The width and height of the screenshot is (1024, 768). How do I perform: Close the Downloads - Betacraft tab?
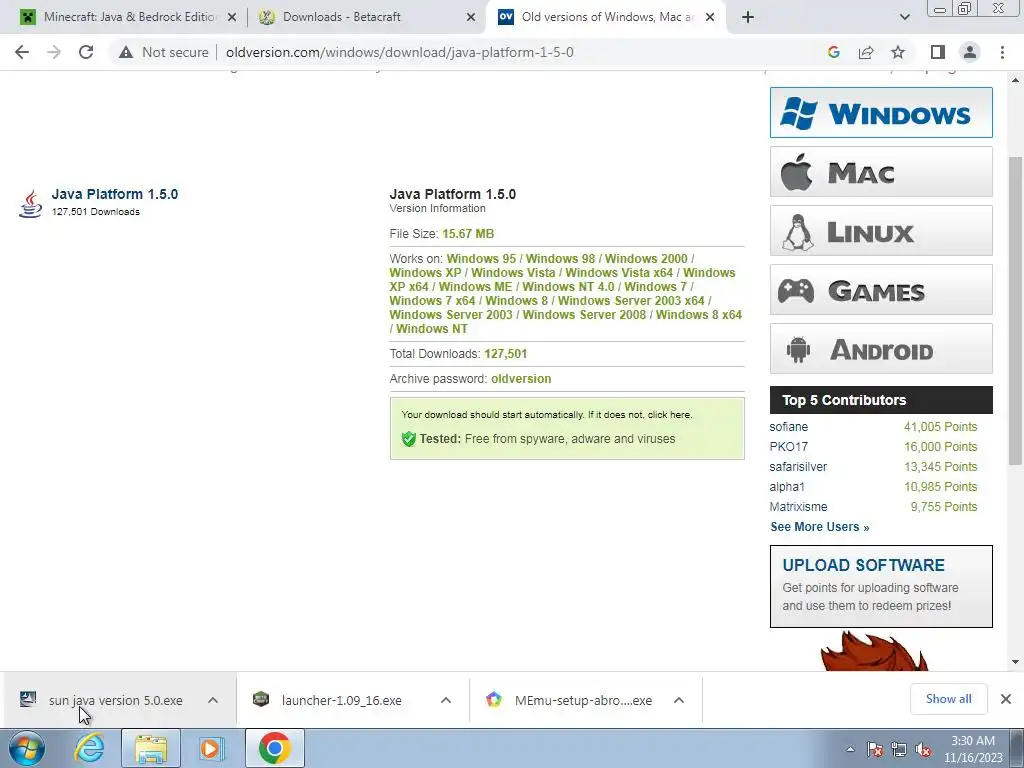[x=471, y=17]
